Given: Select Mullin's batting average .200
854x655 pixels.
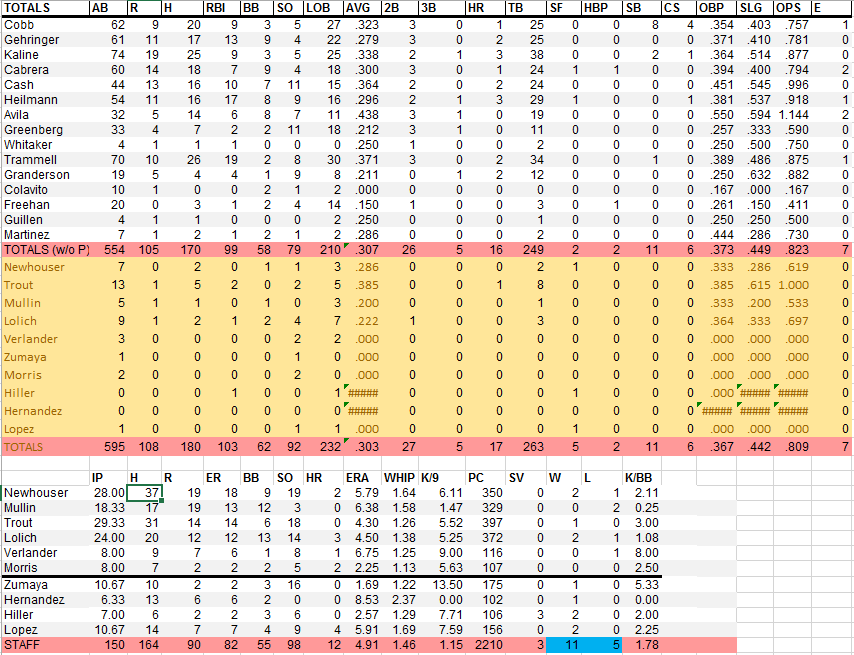Looking at the screenshot, I should [366, 303].
